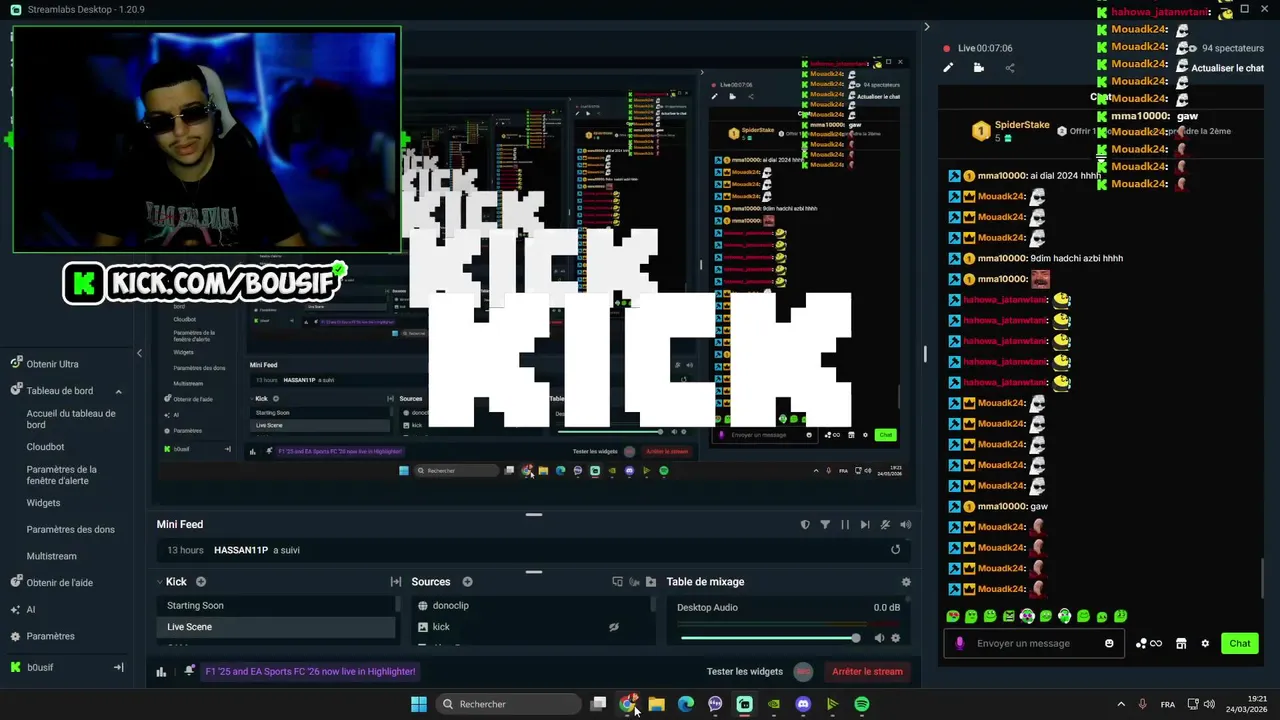The image size is (1280, 720).
Task: Refresh the HASSAN11P event in Mini Feed
Action: (895, 549)
